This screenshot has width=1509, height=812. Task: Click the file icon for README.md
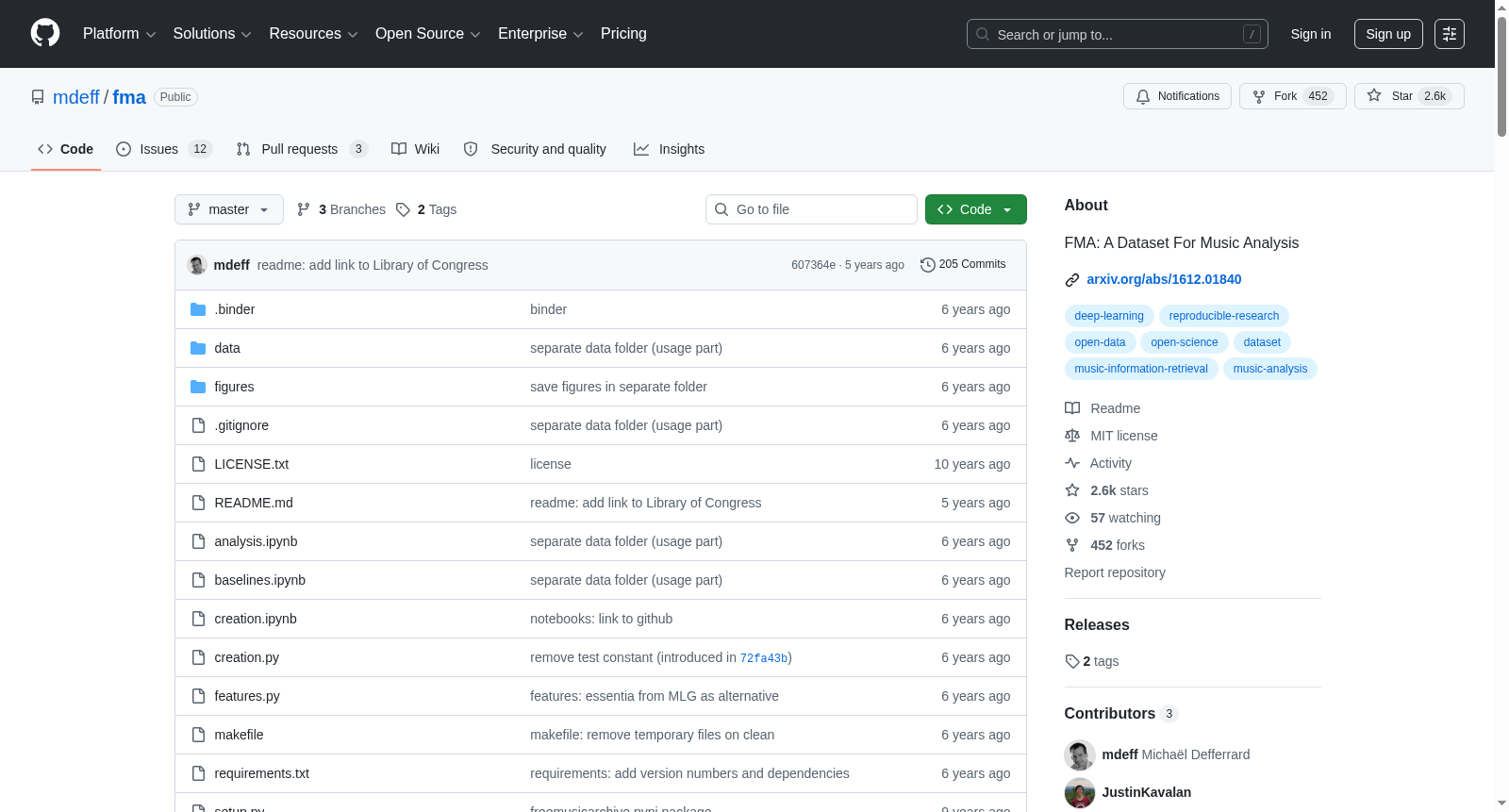tap(198, 503)
